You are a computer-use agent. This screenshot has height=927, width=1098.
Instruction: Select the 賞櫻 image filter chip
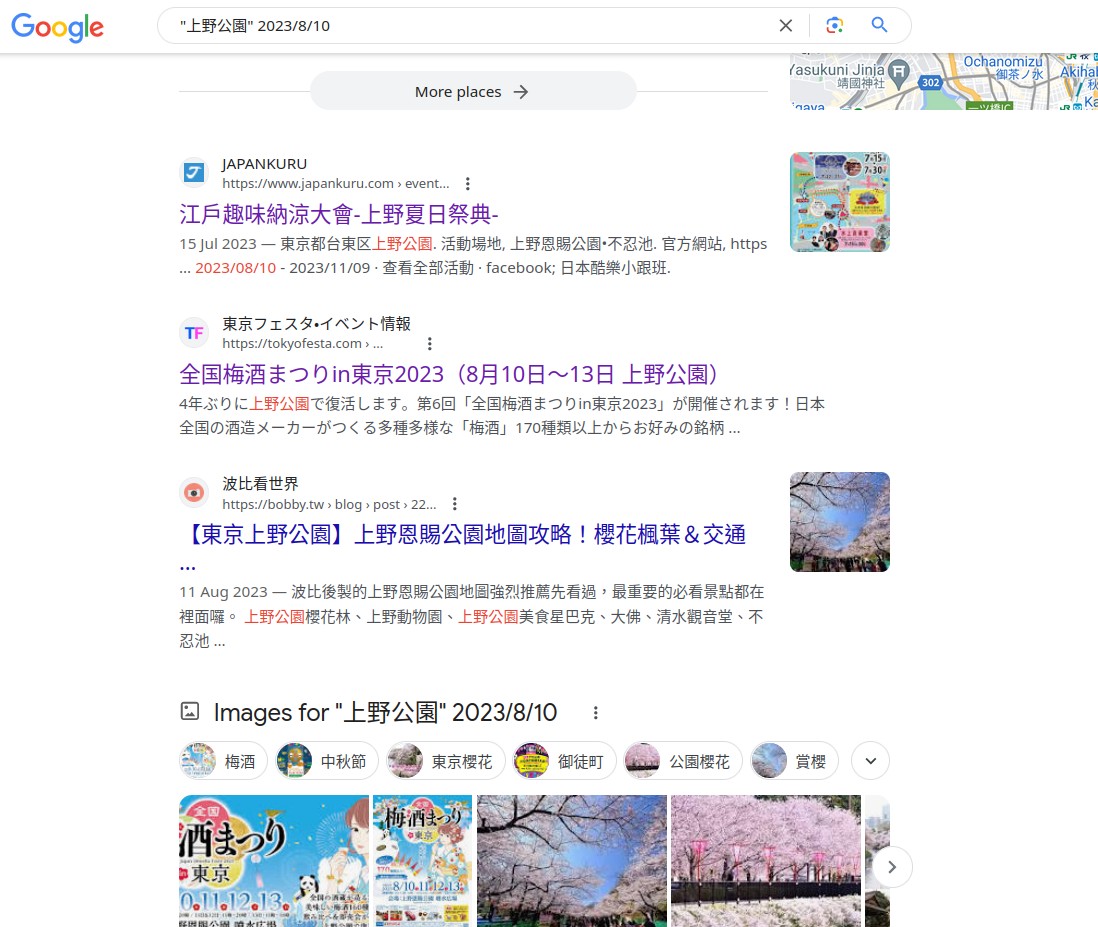coord(794,761)
